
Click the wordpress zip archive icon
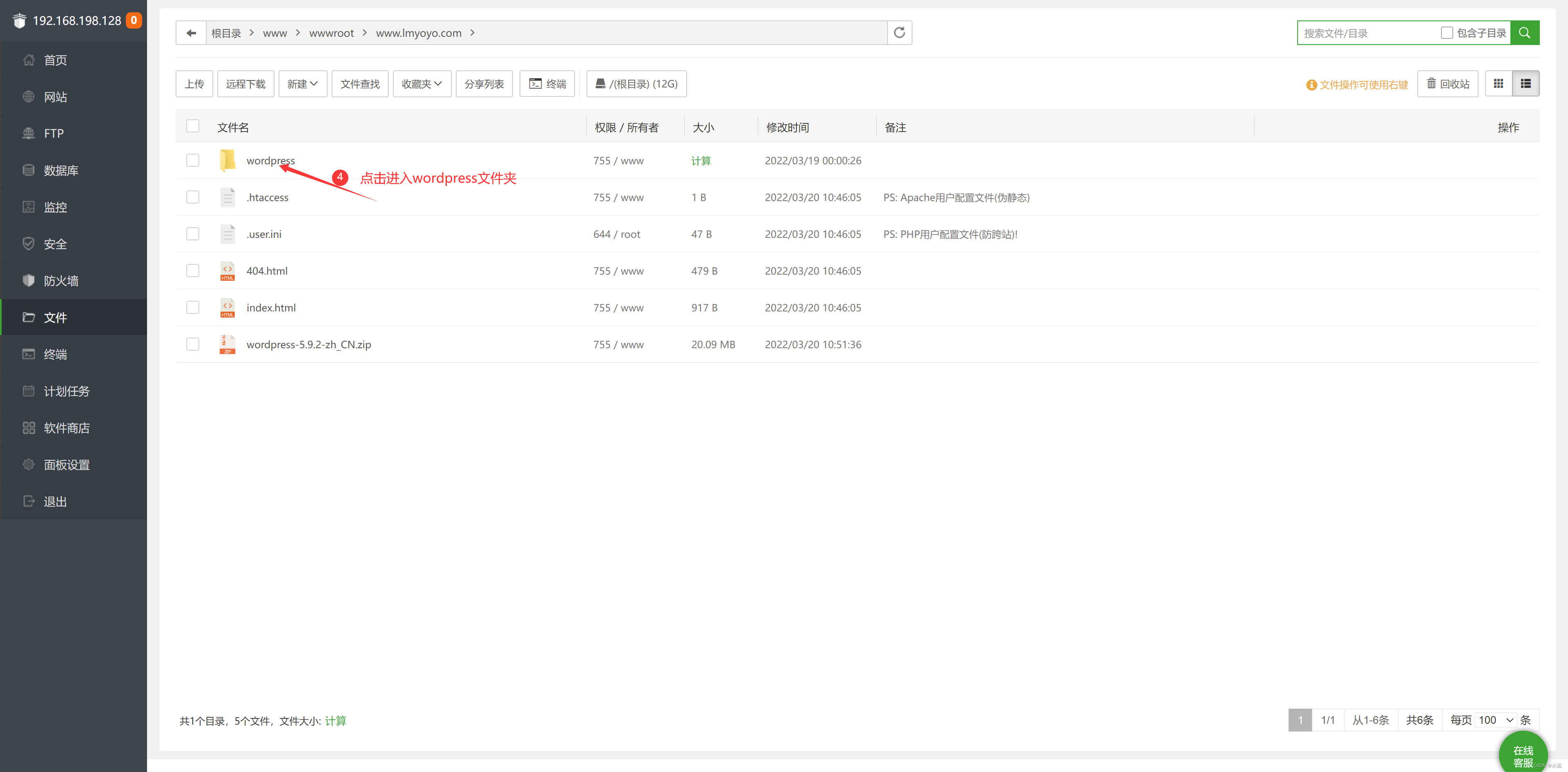(x=227, y=345)
